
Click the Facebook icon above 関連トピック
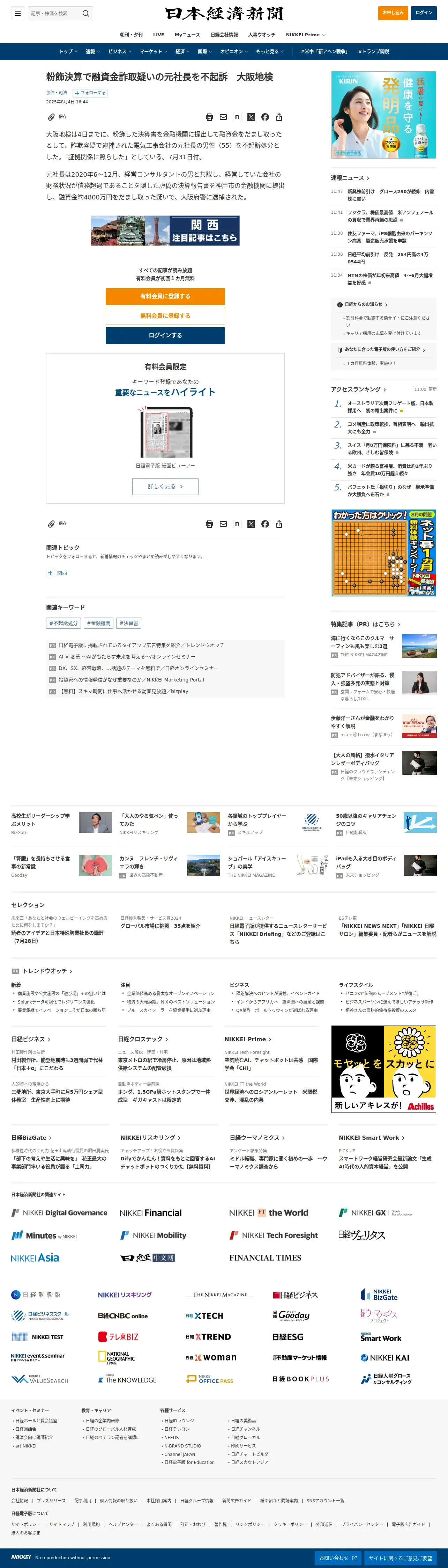pos(265,524)
